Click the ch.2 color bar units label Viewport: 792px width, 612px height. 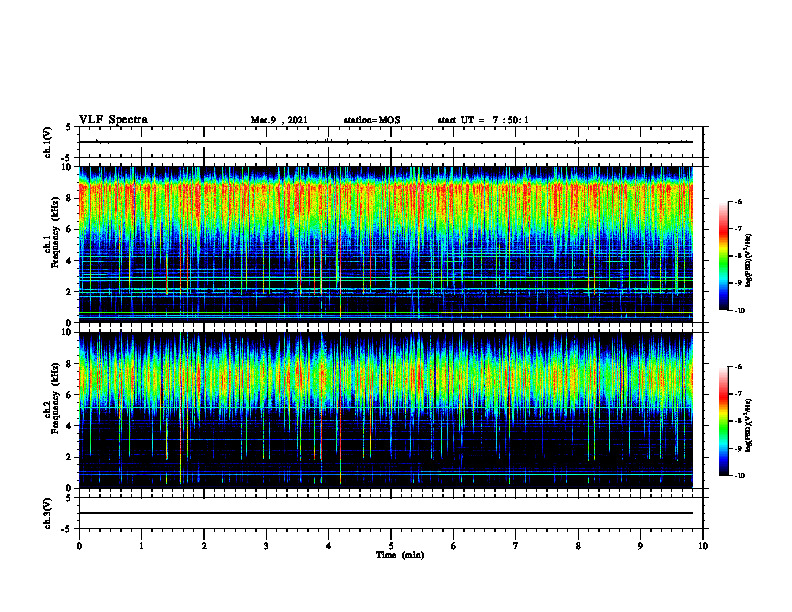pyautogui.click(x=749, y=426)
